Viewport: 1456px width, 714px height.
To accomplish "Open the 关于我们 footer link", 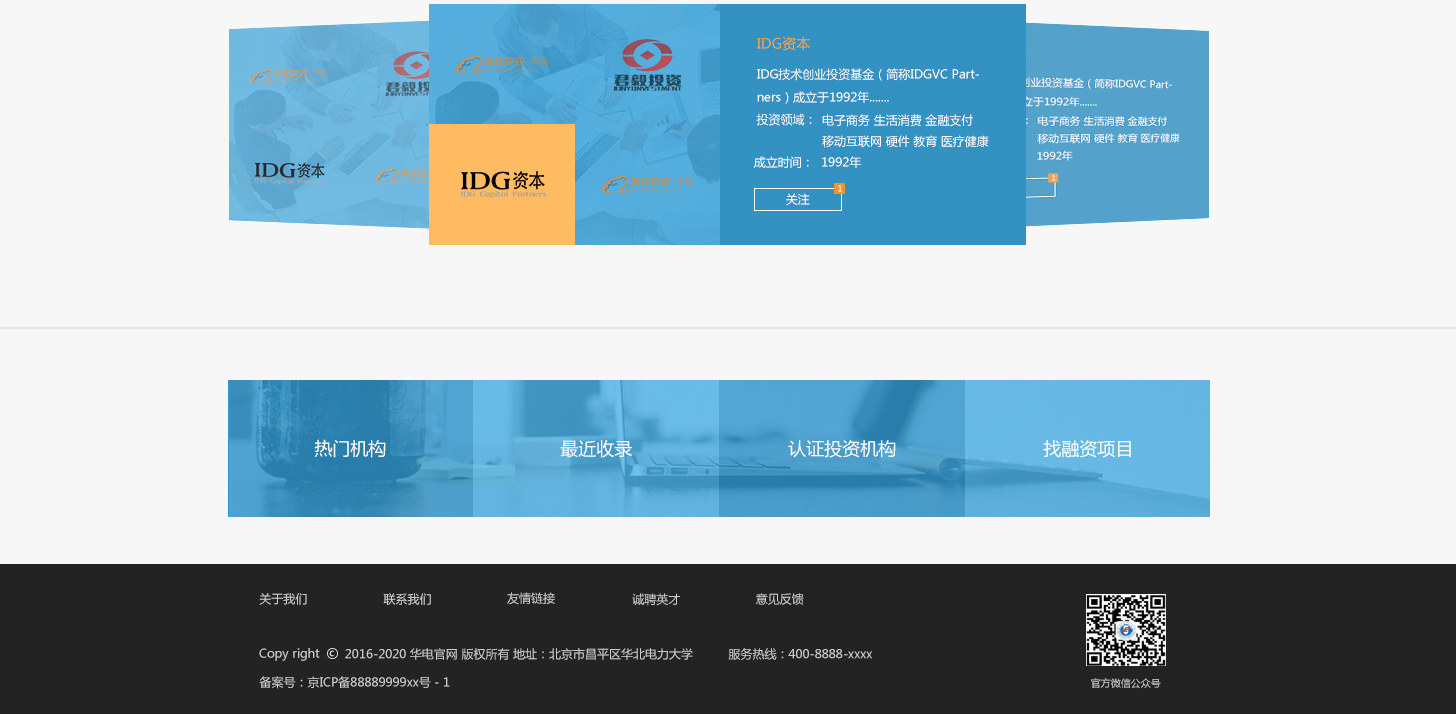I will pyautogui.click(x=283, y=600).
